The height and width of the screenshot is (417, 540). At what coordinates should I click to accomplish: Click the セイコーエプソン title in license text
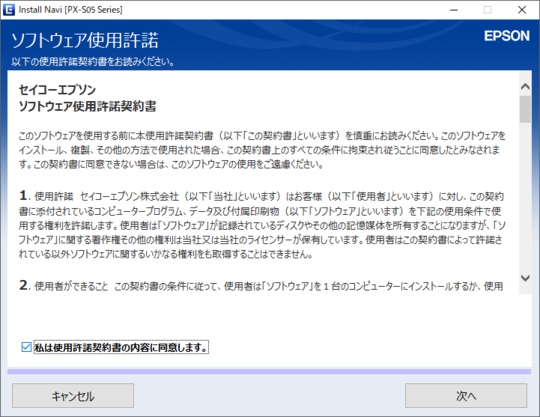pos(57,90)
